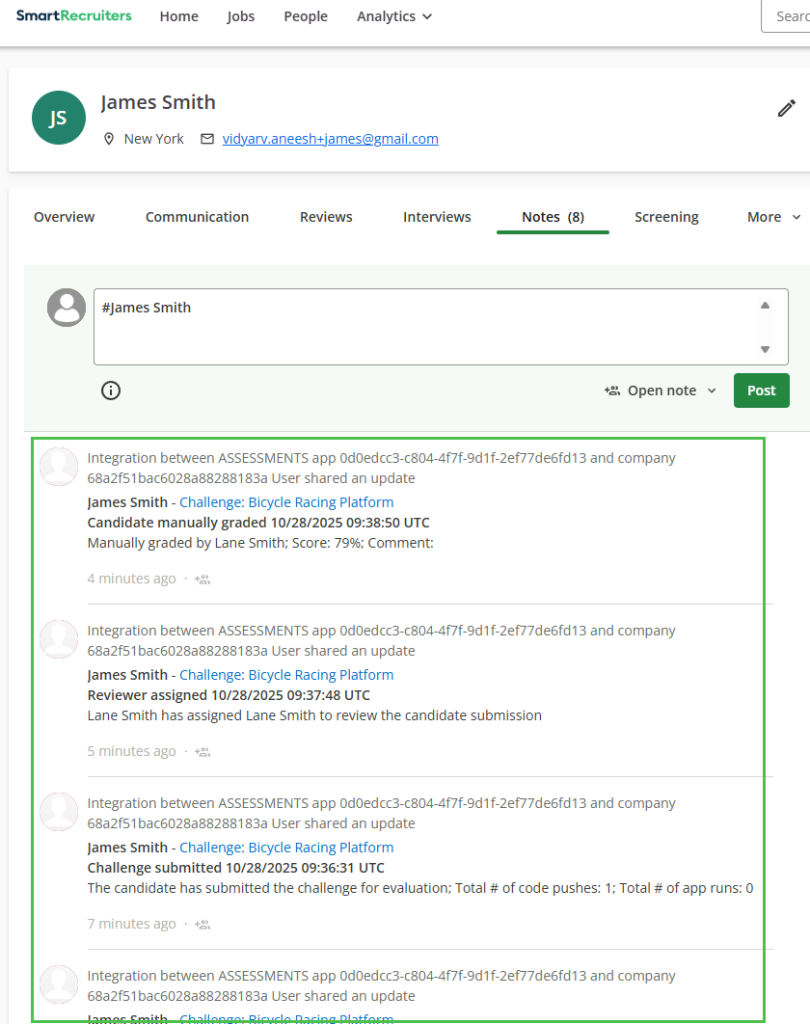The height and width of the screenshot is (1024, 810).
Task: Click scroll-down arrow in note text box
Action: pyautogui.click(x=765, y=349)
